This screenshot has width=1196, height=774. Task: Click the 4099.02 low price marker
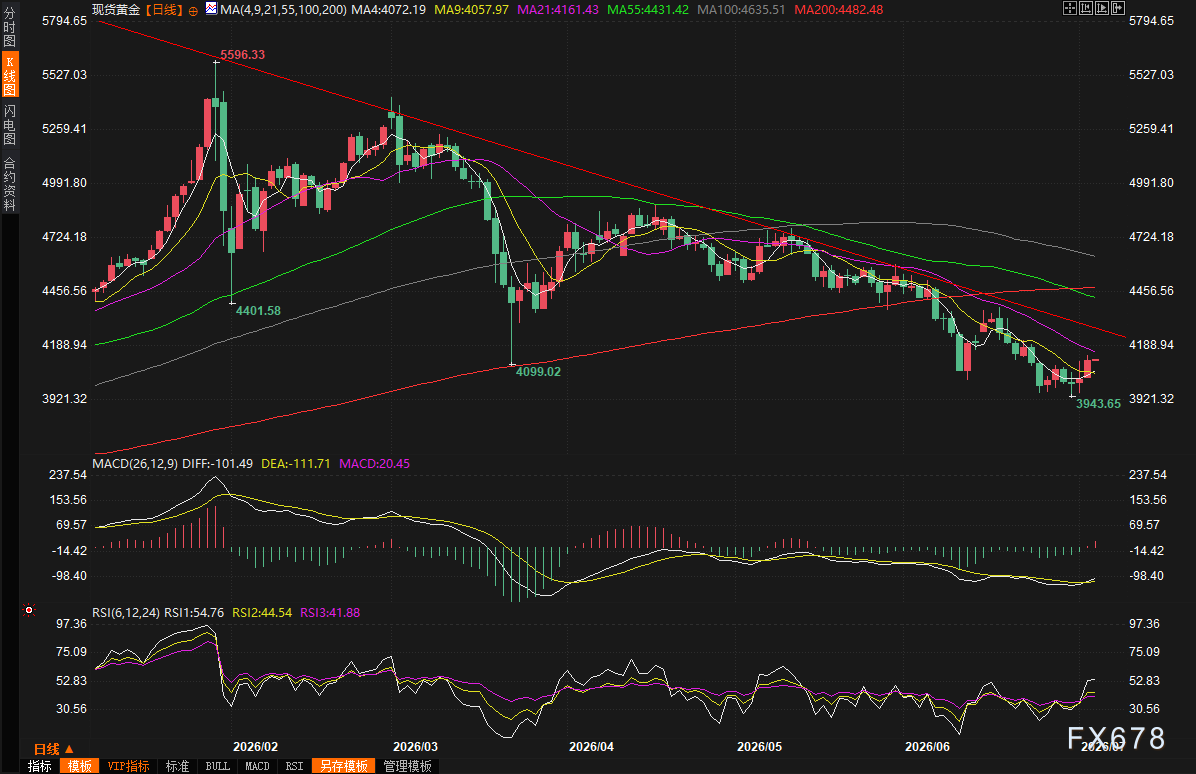pyautogui.click(x=539, y=371)
